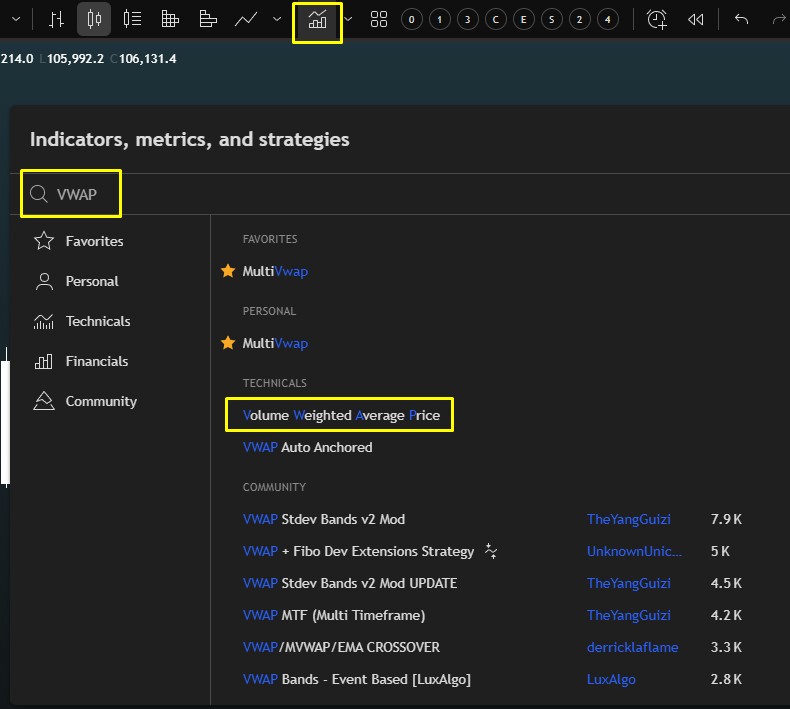Click the circled 4 quick button
The width and height of the screenshot is (790, 709).
pos(608,20)
